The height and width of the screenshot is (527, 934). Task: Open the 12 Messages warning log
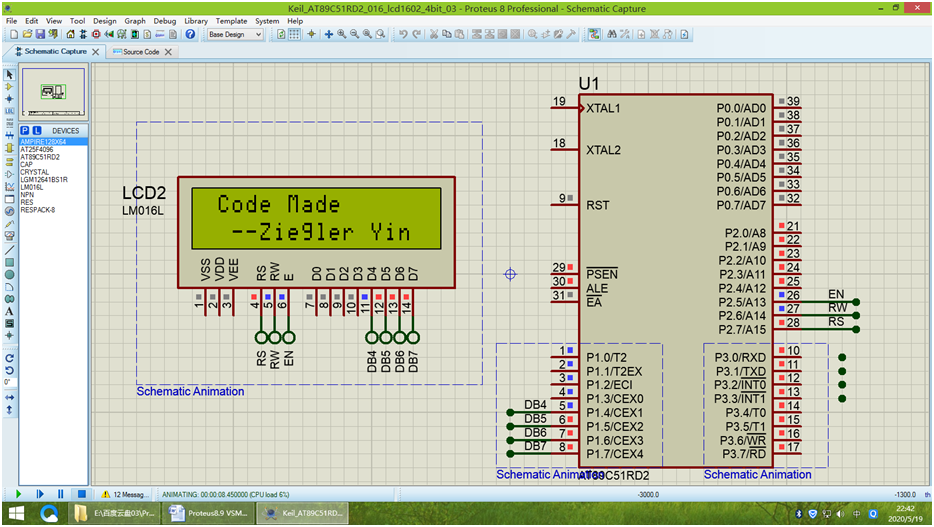[x=124, y=494]
